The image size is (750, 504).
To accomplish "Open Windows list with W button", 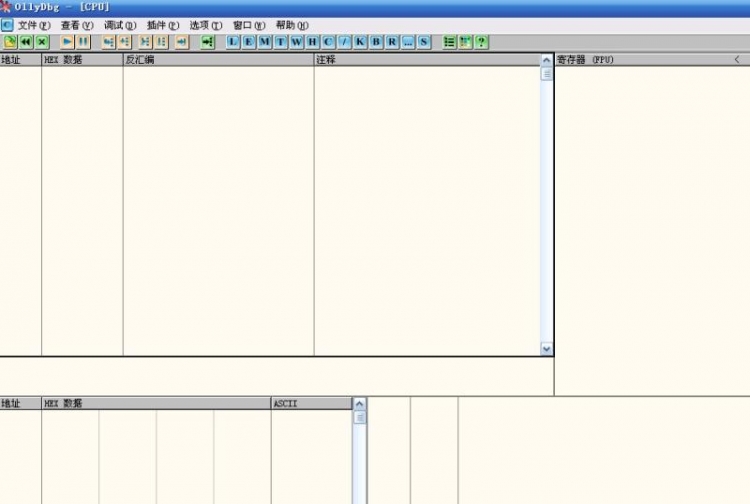I will click(297, 42).
